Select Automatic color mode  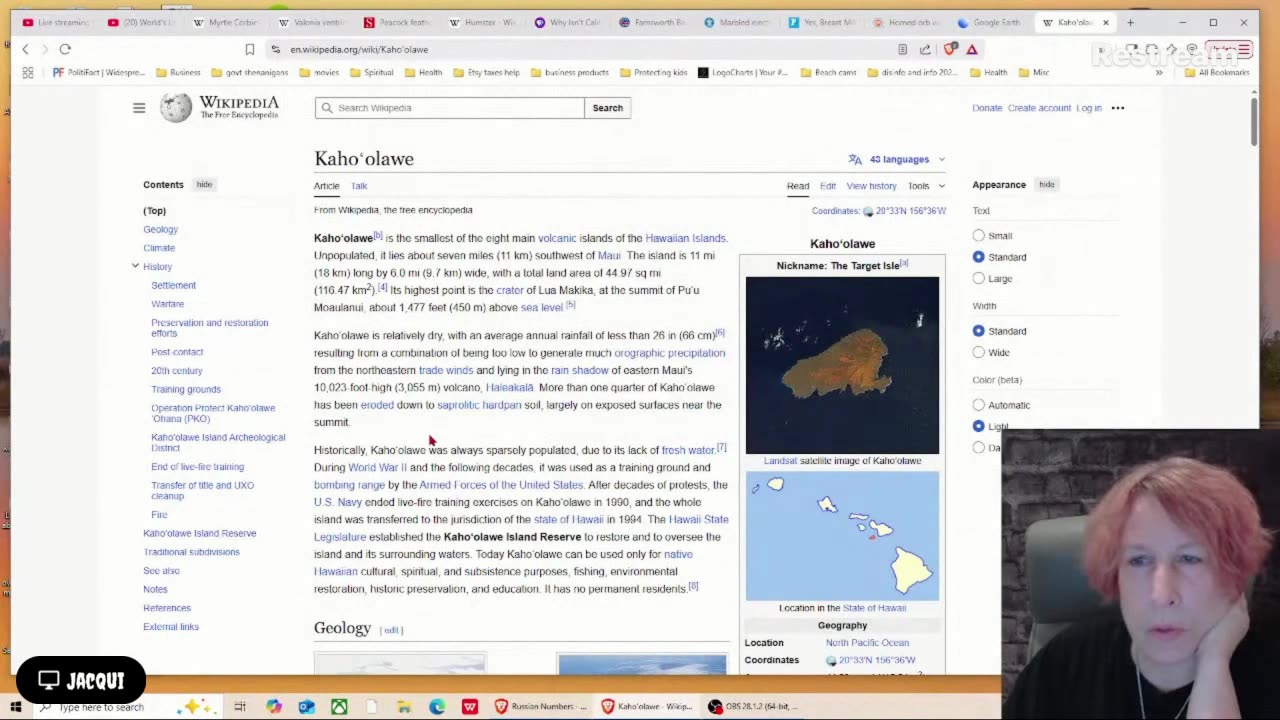pos(979,405)
